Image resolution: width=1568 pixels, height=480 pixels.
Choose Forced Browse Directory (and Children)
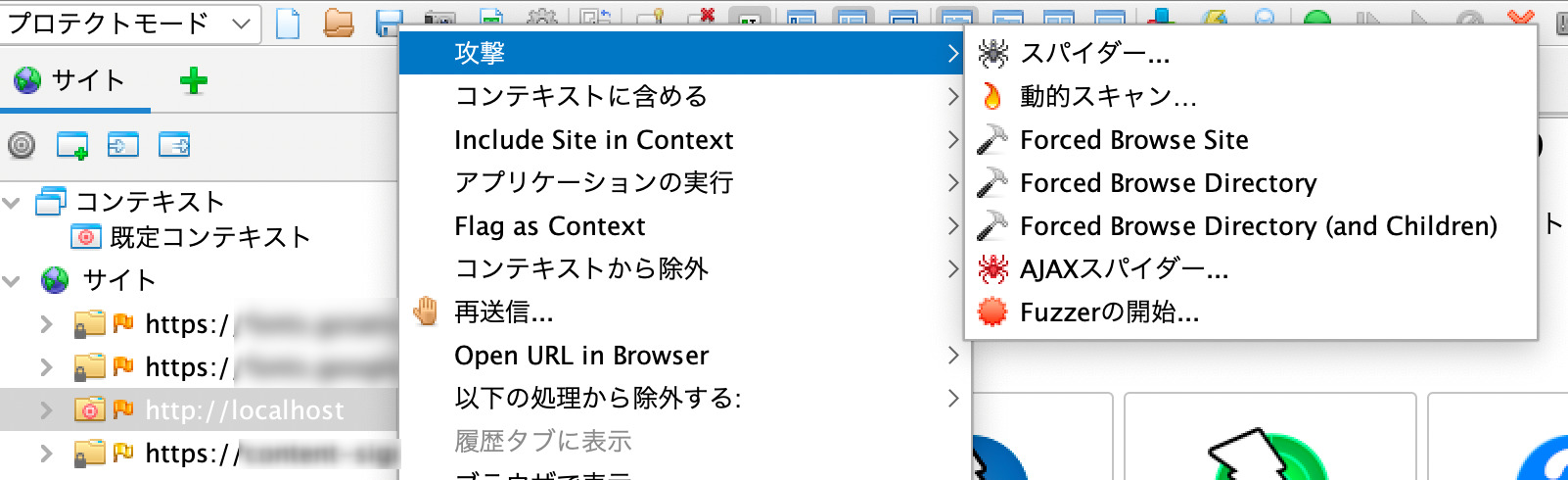click(1250, 225)
